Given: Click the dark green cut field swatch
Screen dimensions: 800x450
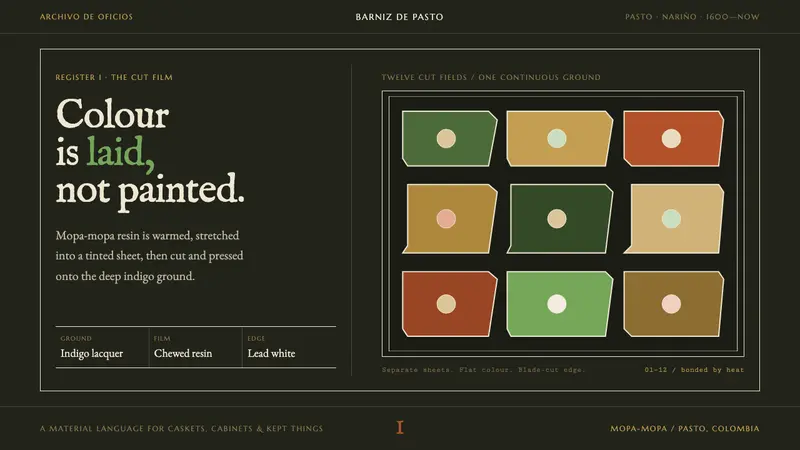Looking at the screenshot, I should [449, 139].
